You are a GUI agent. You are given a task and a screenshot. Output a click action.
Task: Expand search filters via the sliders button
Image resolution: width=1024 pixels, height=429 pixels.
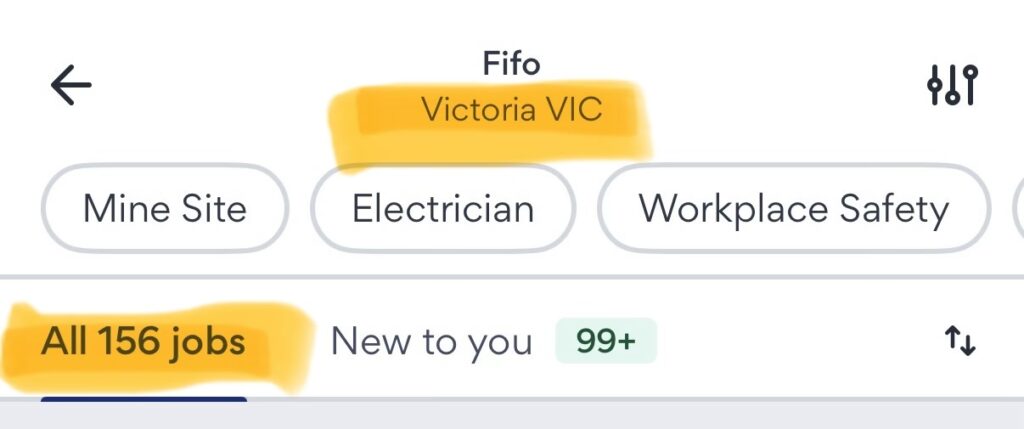point(951,87)
